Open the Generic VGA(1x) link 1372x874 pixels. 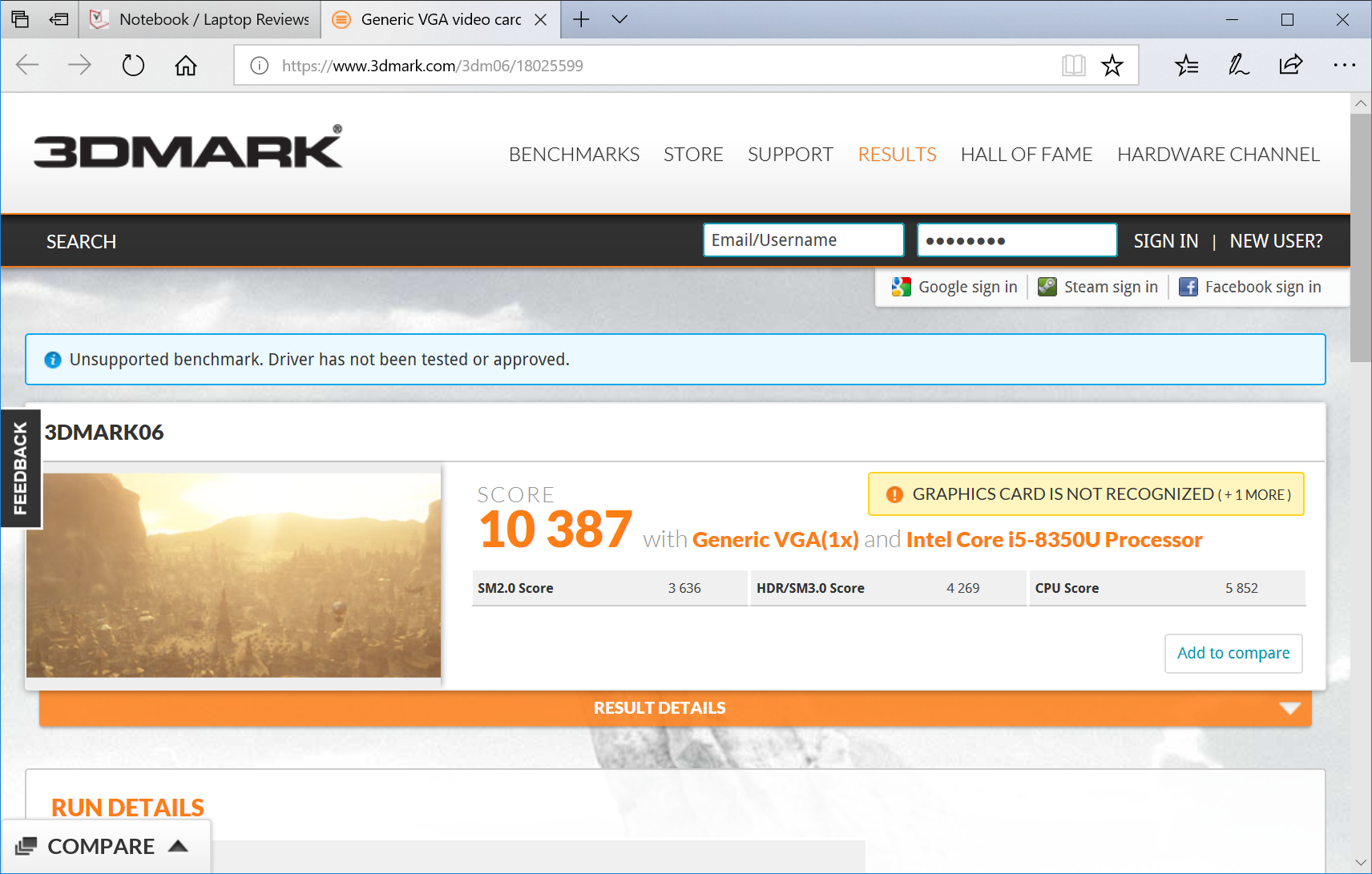point(776,540)
